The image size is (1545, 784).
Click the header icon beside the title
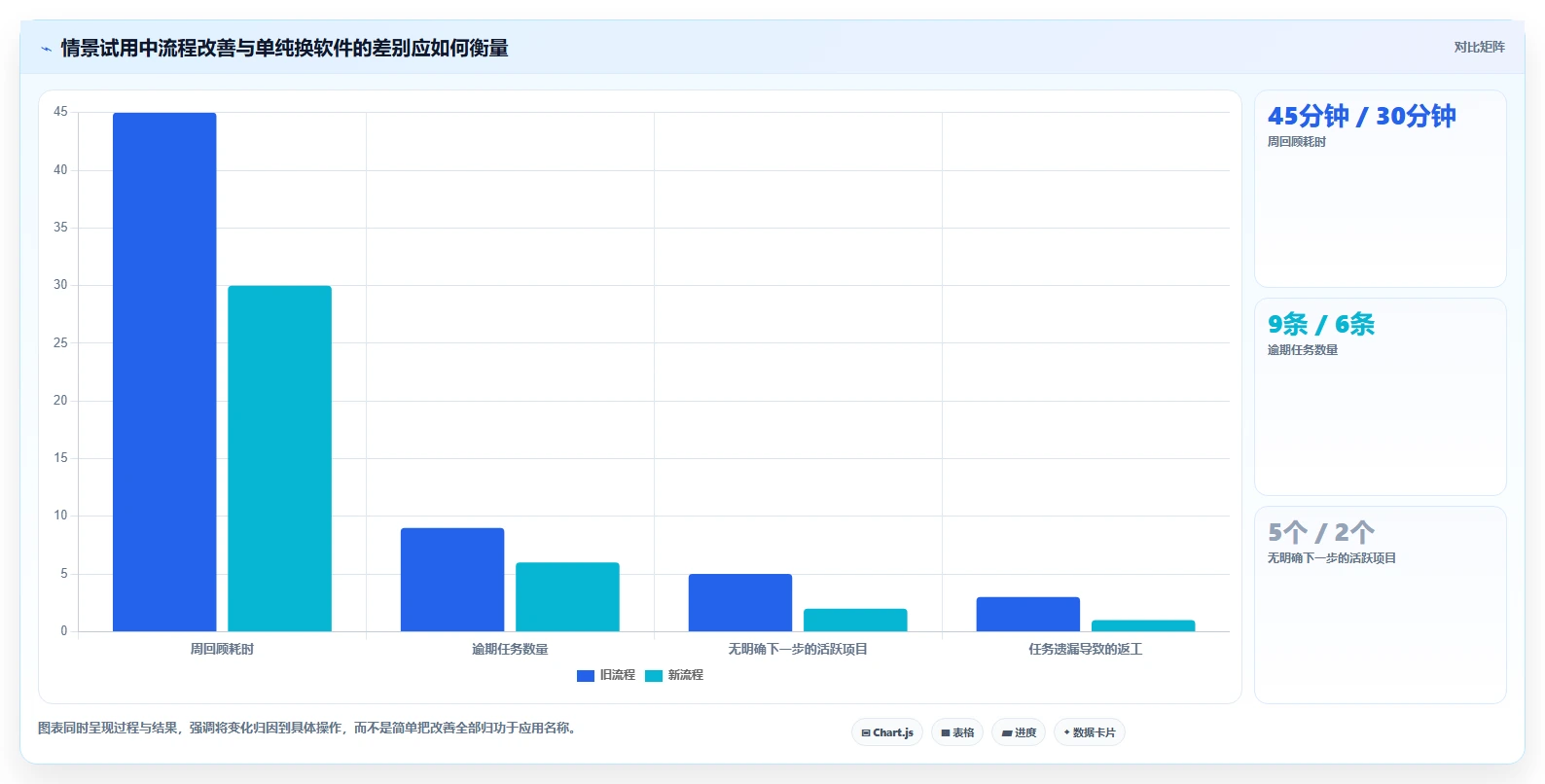click(x=46, y=49)
